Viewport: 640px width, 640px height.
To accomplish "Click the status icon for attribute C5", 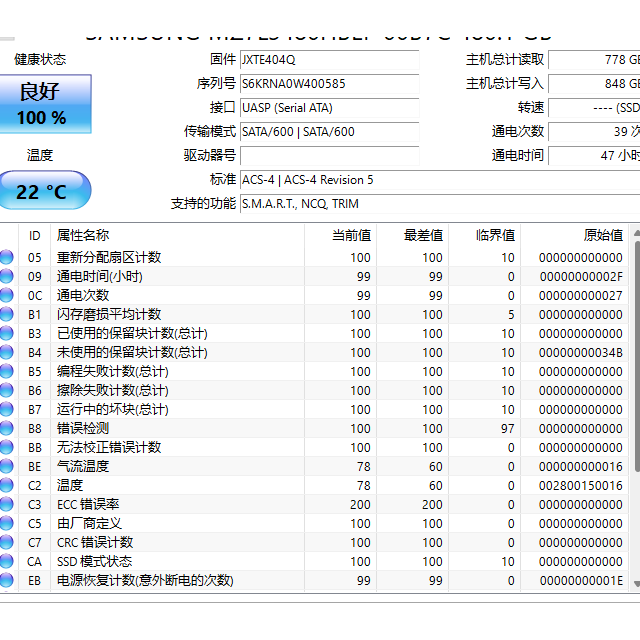I will [x=7, y=523].
